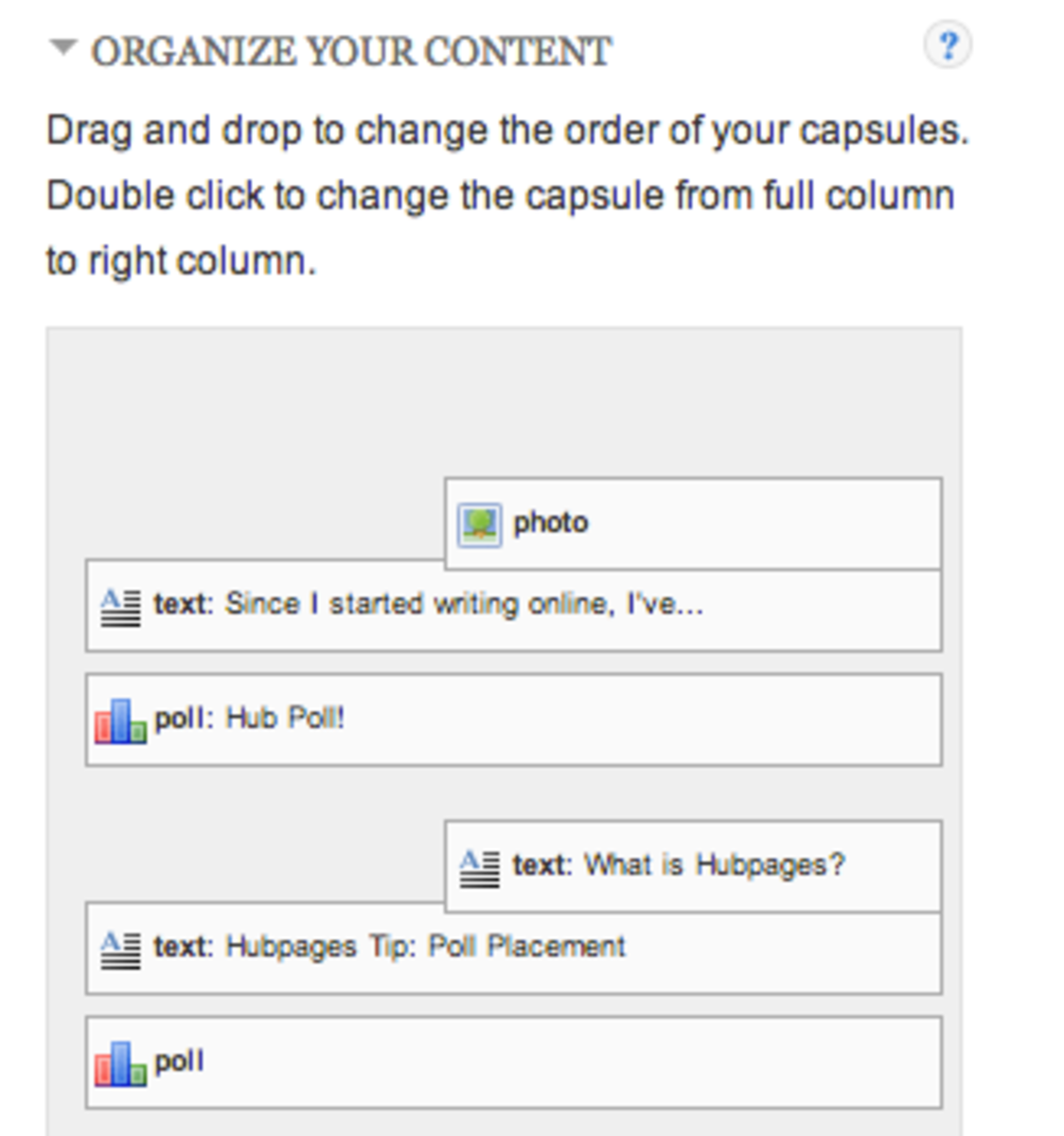Image resolution: width=1064 pixels, height=1136 pixels.
Task: Click the text icon on 'Hubpages Tip: Poll Placement'
Action: coord(118,945)
